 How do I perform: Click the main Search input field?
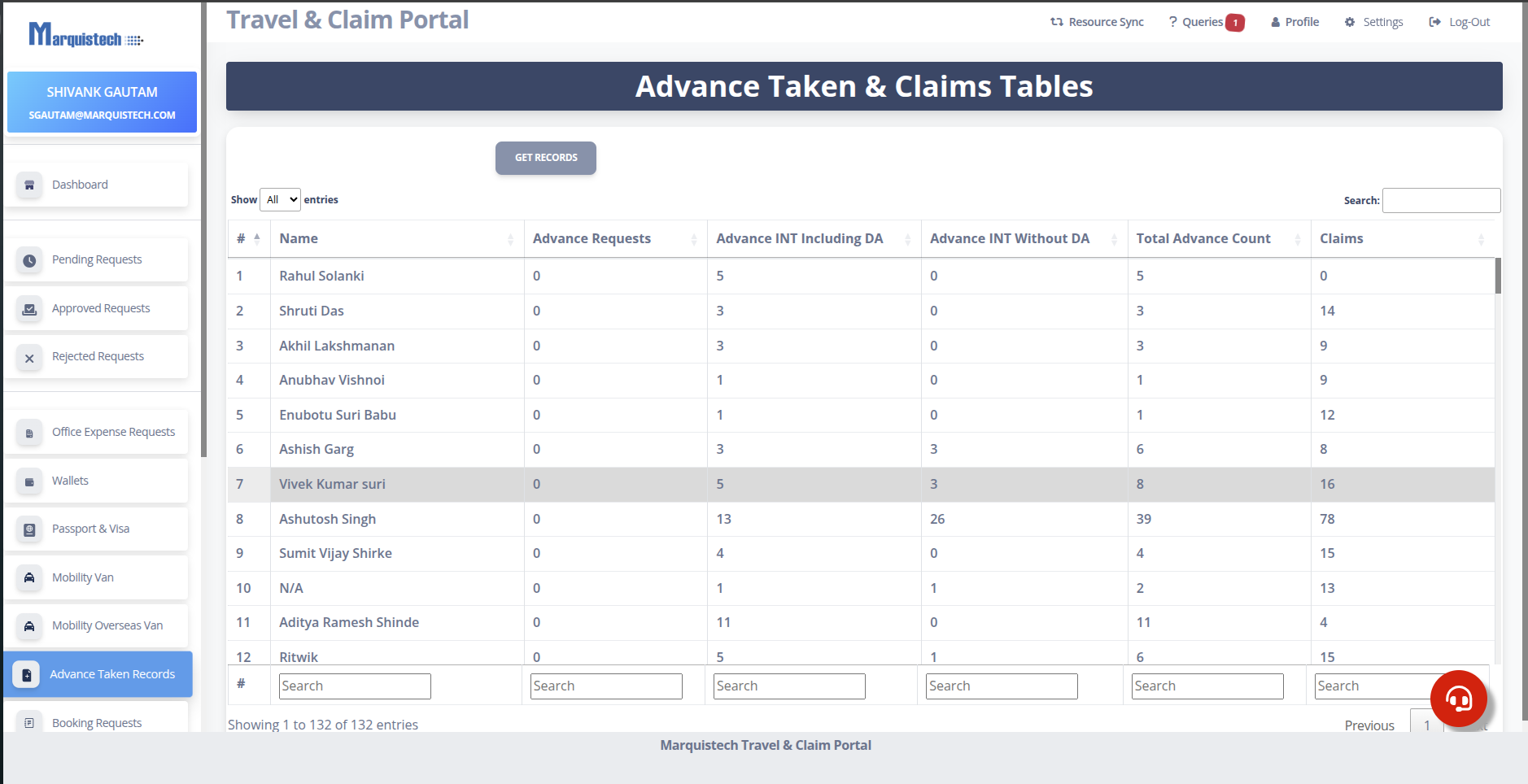1441,200
